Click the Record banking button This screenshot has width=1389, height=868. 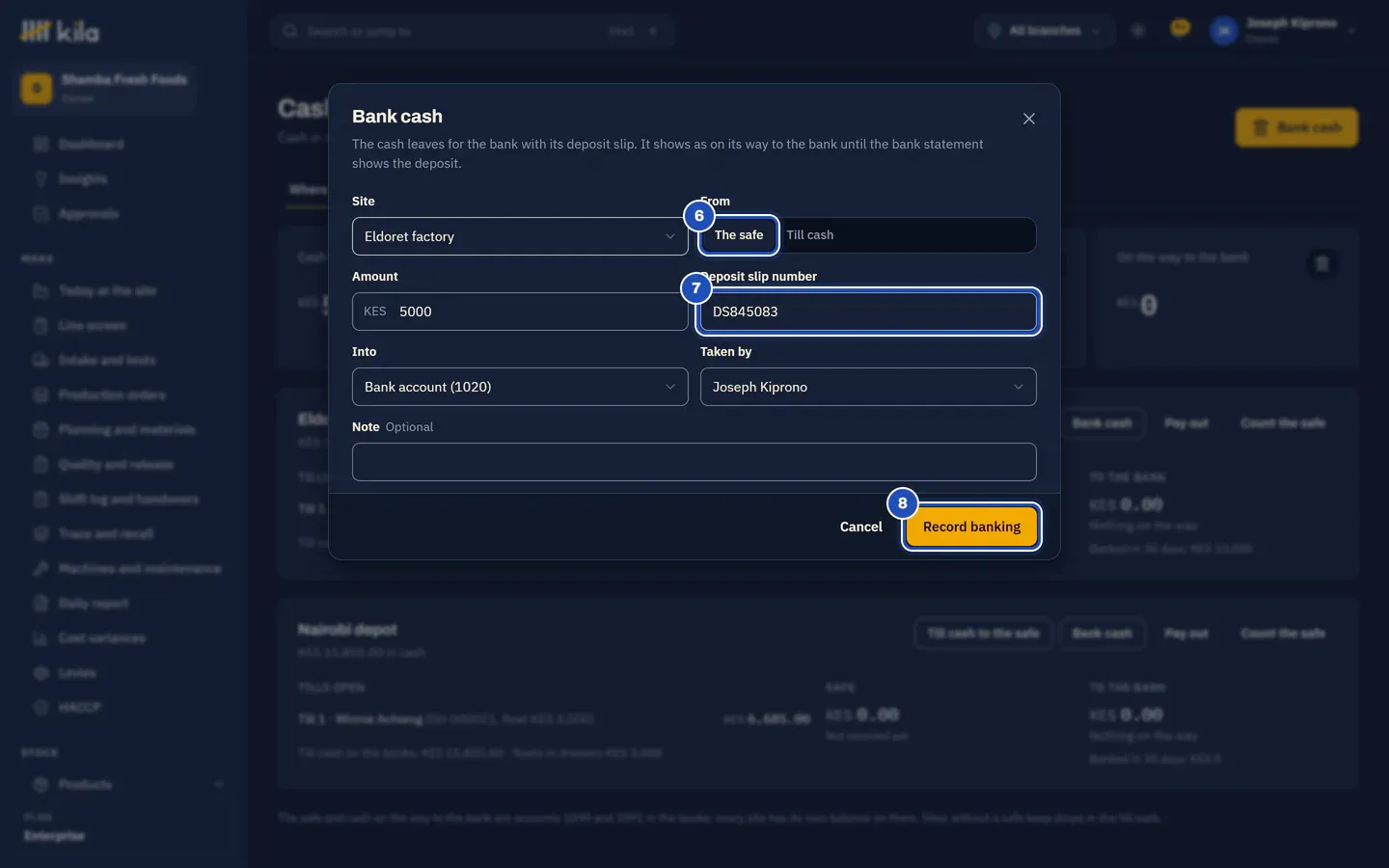coord(971,527)
